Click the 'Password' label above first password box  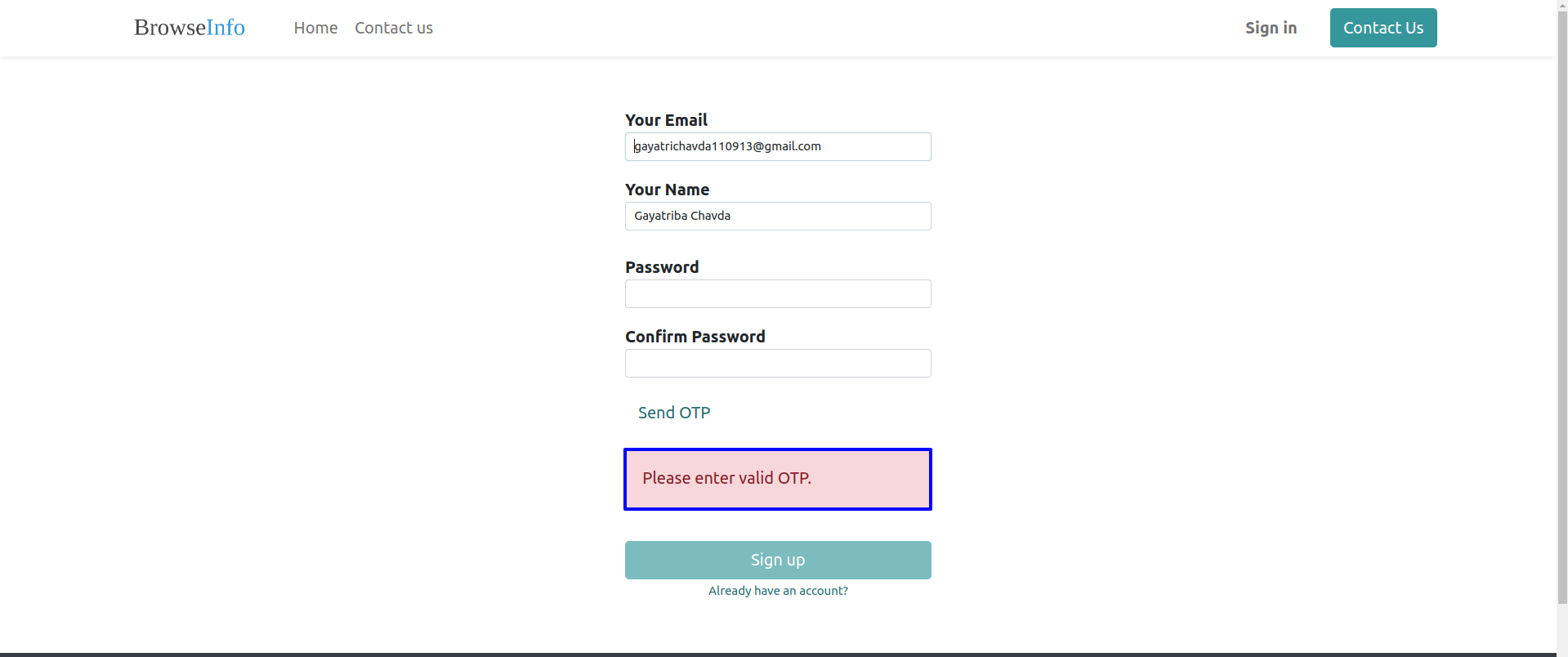pyautogui.click(x=662, y=267)
